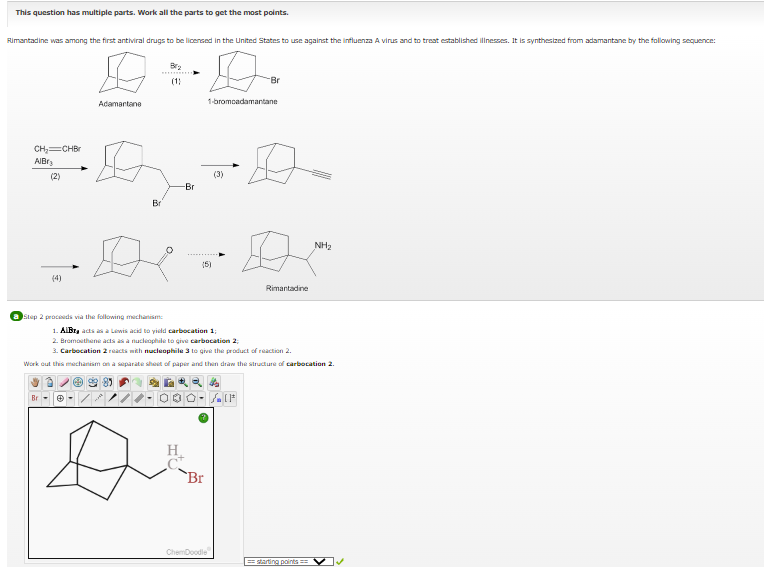Zoom out with the minus magnifier
This screenshot has width=764, height=567.
(197, 382)
